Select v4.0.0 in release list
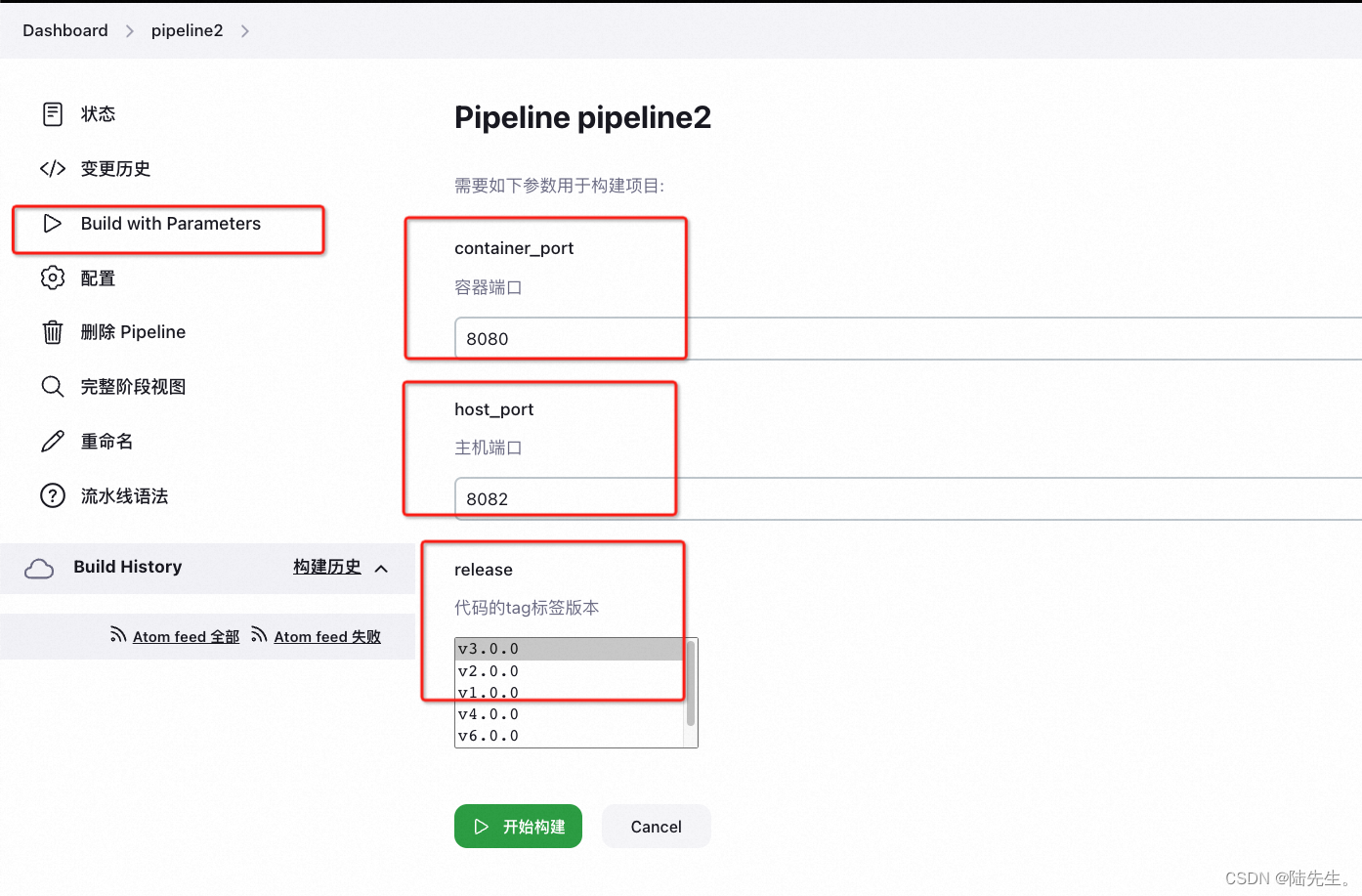The height and width of the screenshot is (896, 1362). [571, 714]
